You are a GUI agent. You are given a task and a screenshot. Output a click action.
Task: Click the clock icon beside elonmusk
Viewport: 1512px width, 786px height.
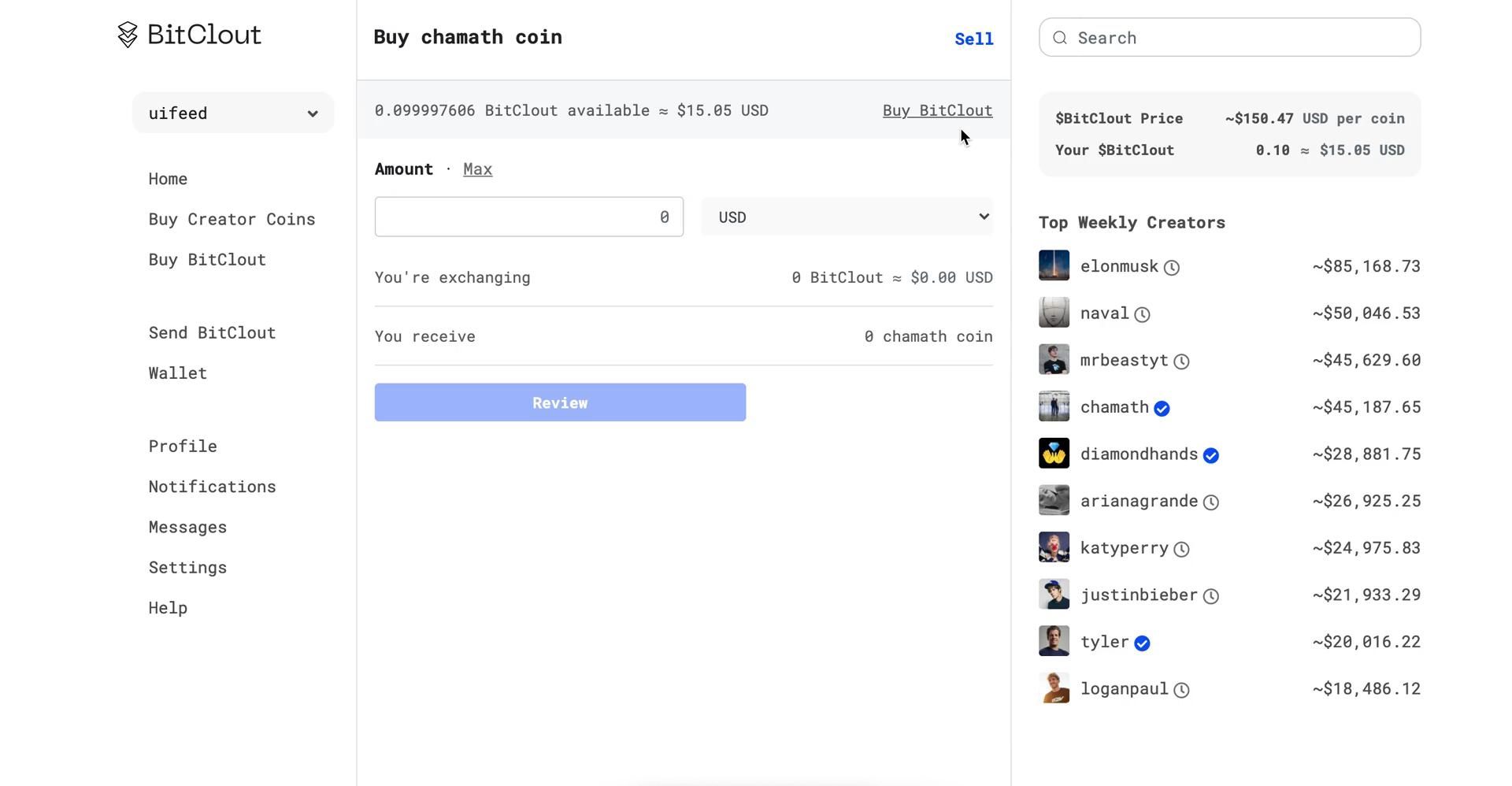tap(1172, 268)
